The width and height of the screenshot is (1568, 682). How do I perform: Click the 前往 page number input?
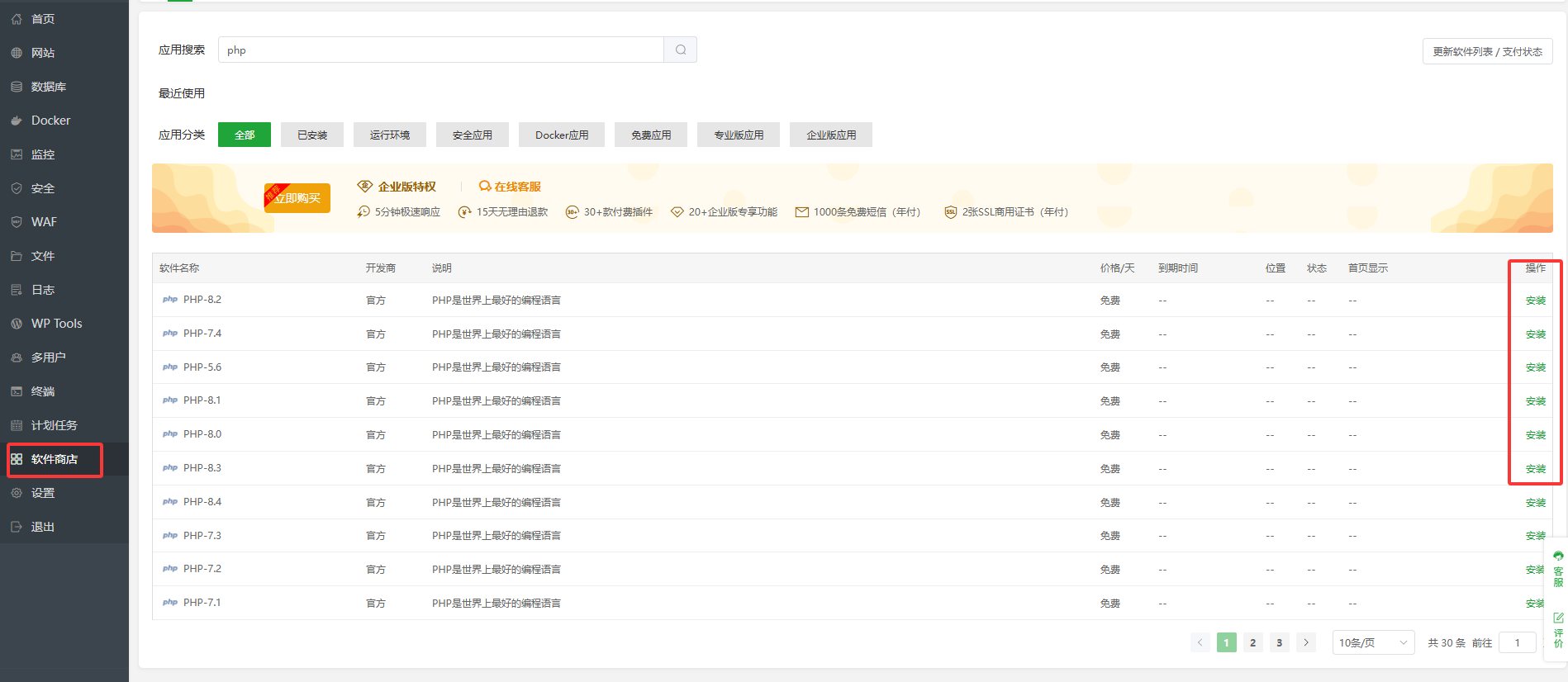pyautogui.click(x=1518, y=642)
